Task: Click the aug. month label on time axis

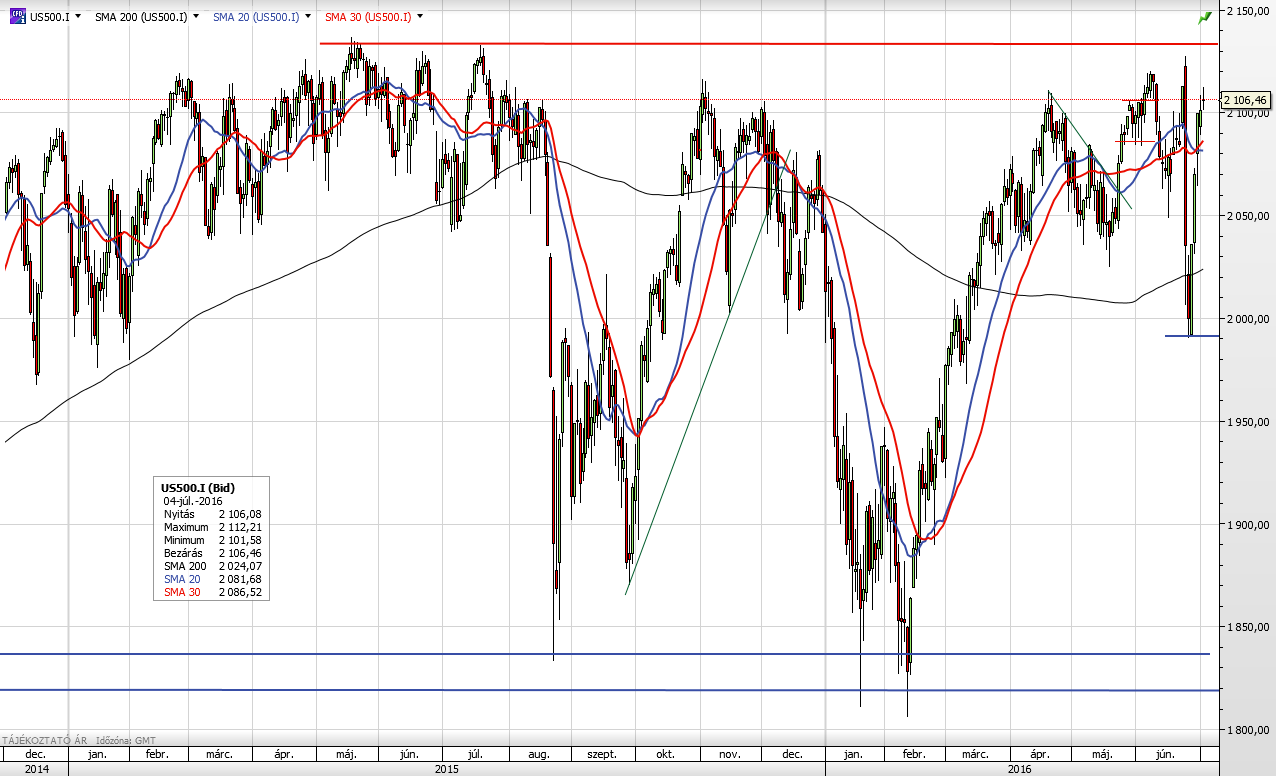Action: (x=539, y=754)
